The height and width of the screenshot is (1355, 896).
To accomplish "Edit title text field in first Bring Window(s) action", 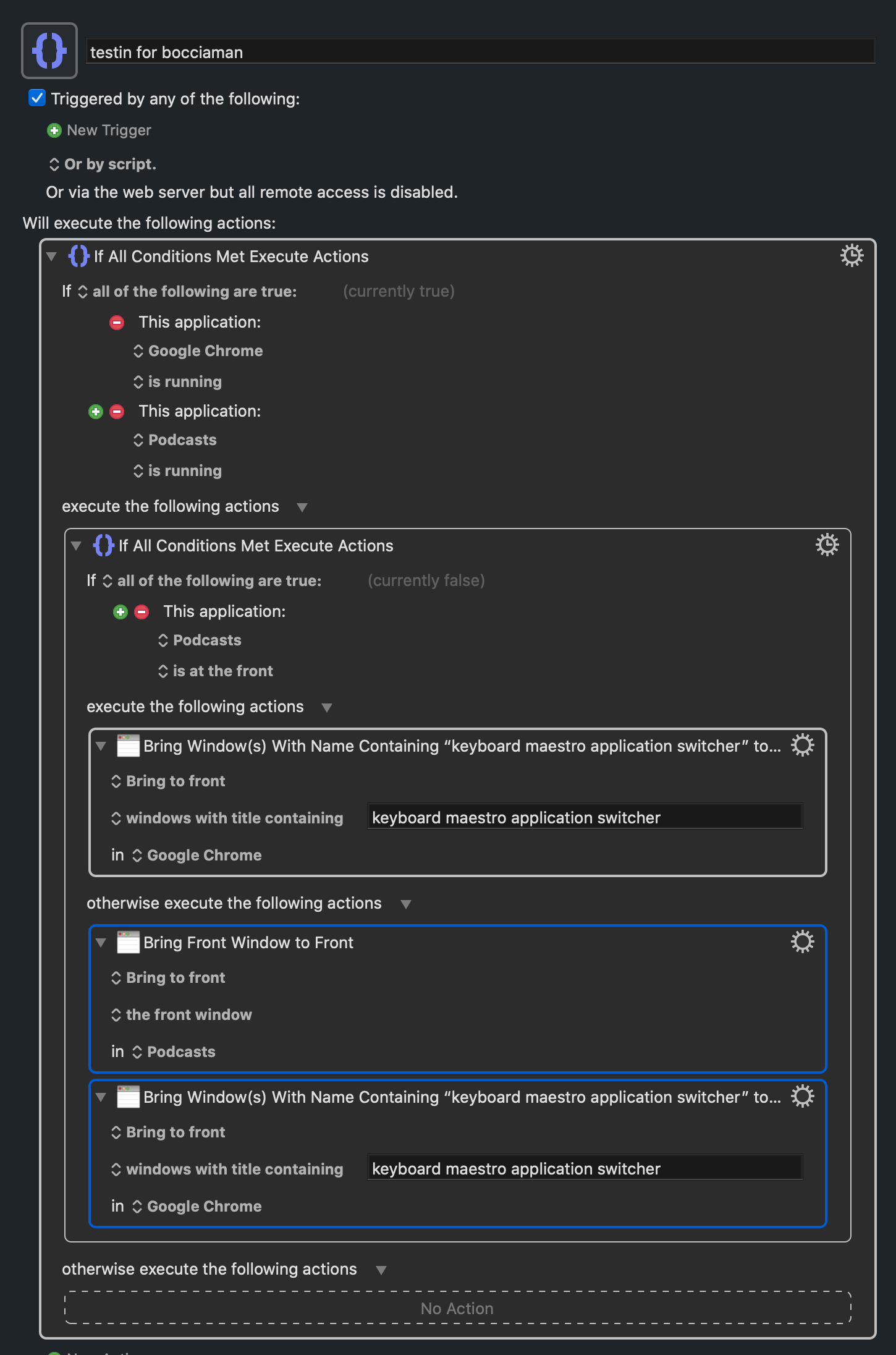I will pyautogui.click(x=585, y=817).
